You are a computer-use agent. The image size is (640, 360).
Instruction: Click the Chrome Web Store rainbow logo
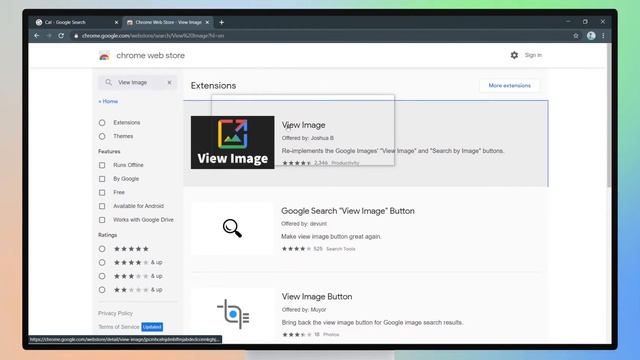(x=104, y=56)
